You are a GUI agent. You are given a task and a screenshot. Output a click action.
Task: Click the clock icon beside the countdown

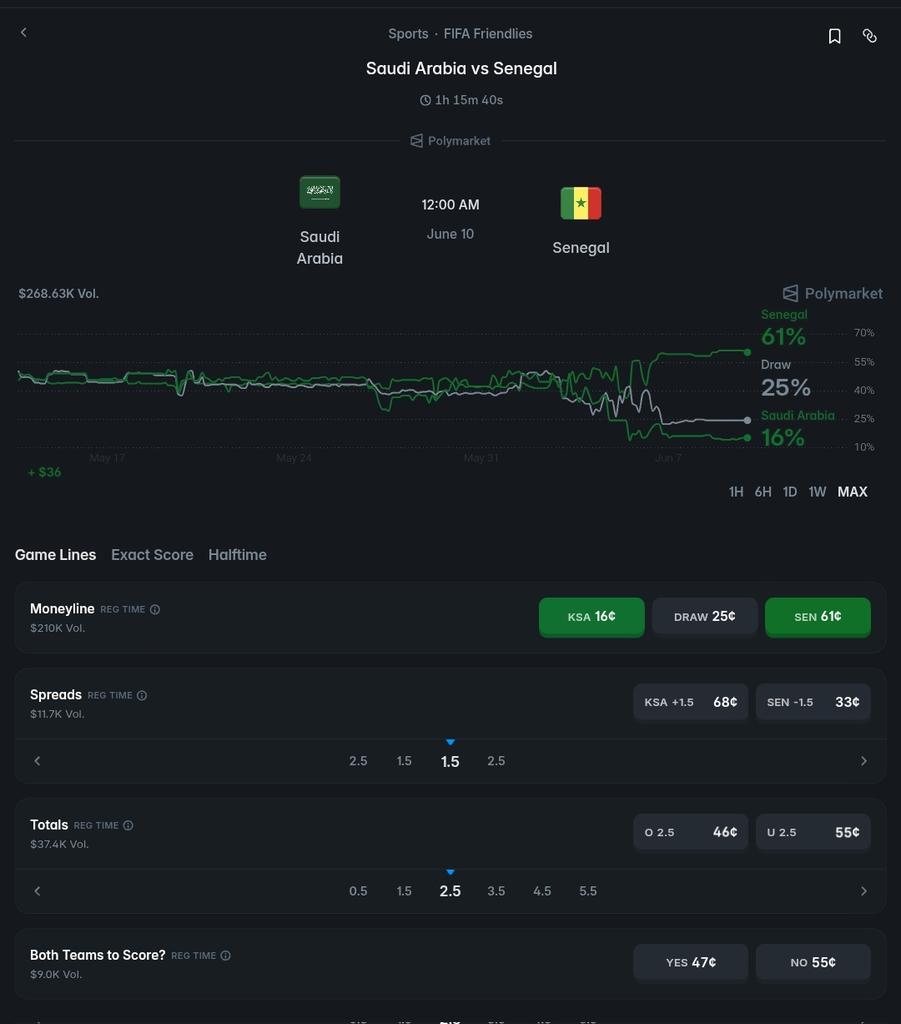[425, 100]
